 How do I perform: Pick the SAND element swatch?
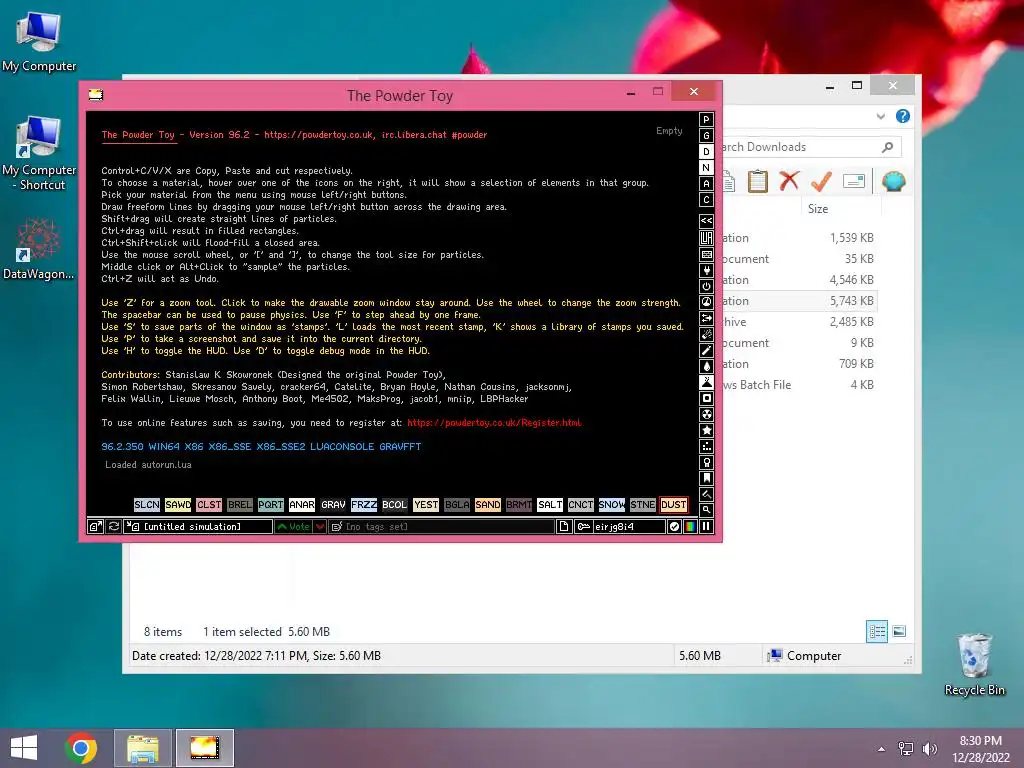pyautogui.click(x=488, y=505)
